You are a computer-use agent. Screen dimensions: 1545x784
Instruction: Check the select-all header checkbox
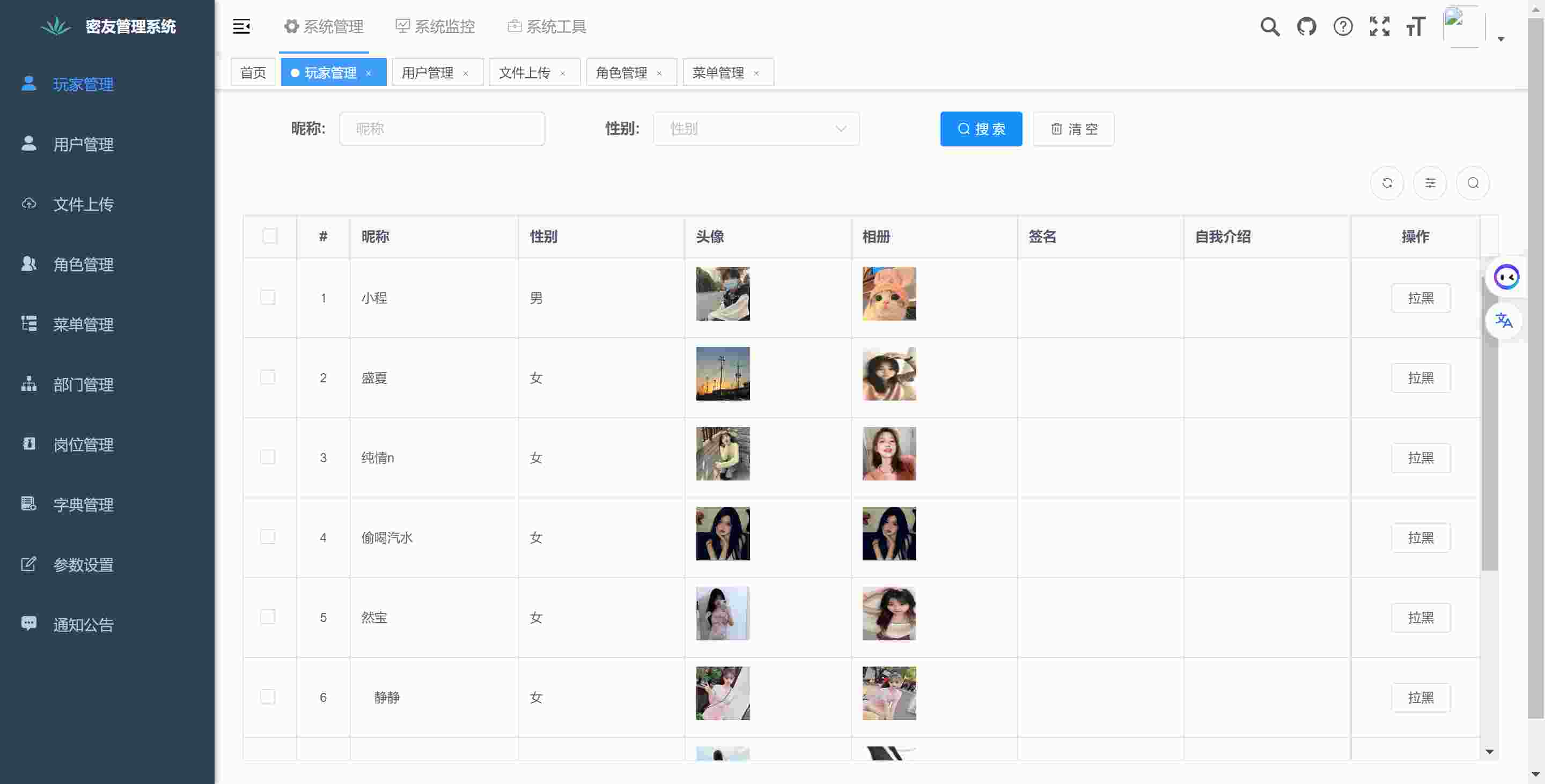[270, 236]
